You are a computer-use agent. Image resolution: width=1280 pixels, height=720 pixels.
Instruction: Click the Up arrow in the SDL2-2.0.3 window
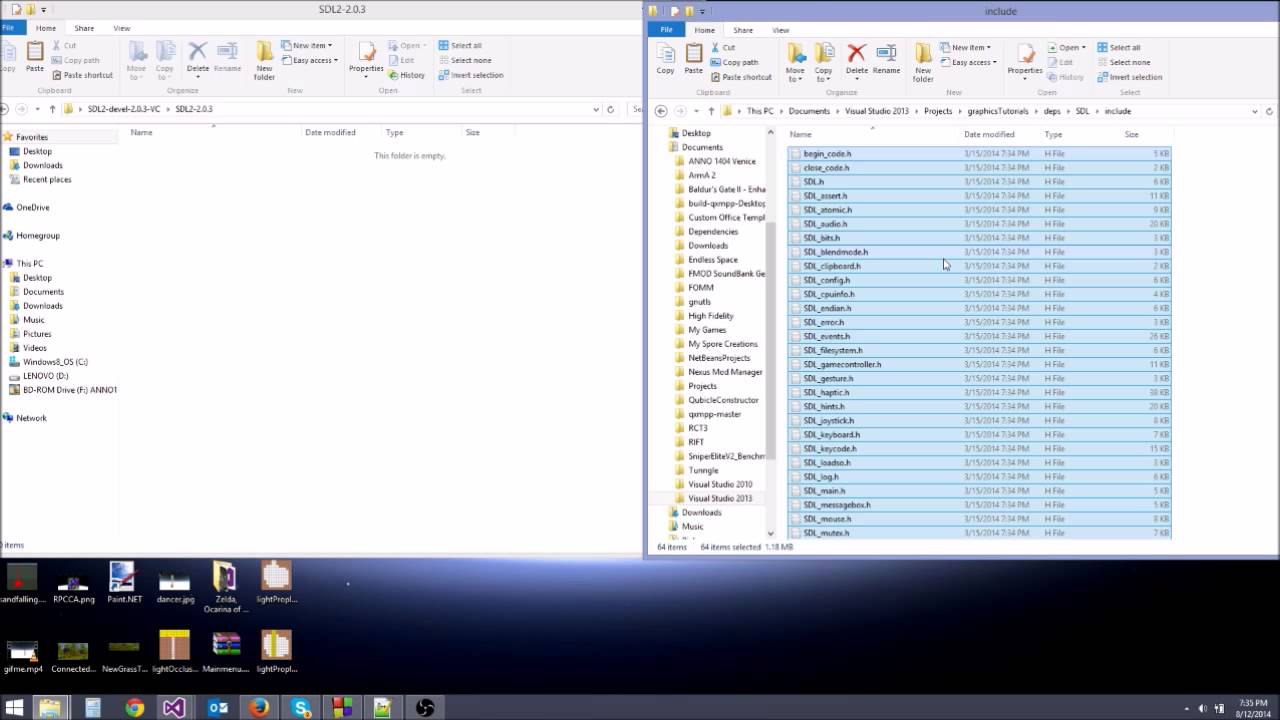[52, 109]
